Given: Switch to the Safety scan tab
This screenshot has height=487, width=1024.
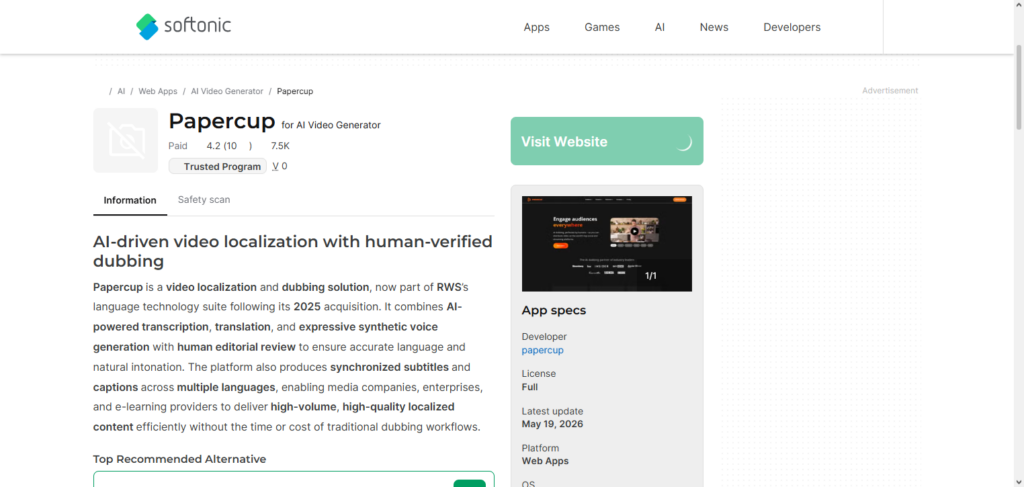Looking at the screenshot, I should pos(204,200).
